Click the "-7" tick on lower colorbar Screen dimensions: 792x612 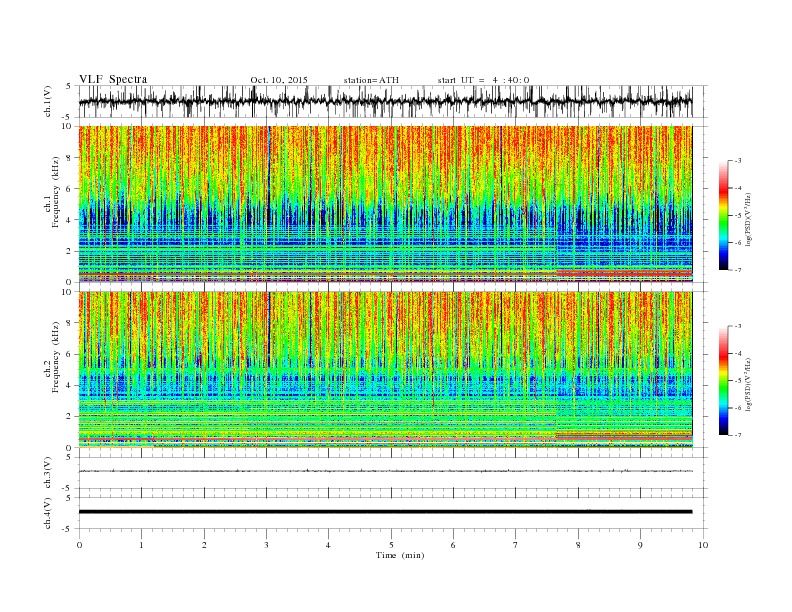737,435
